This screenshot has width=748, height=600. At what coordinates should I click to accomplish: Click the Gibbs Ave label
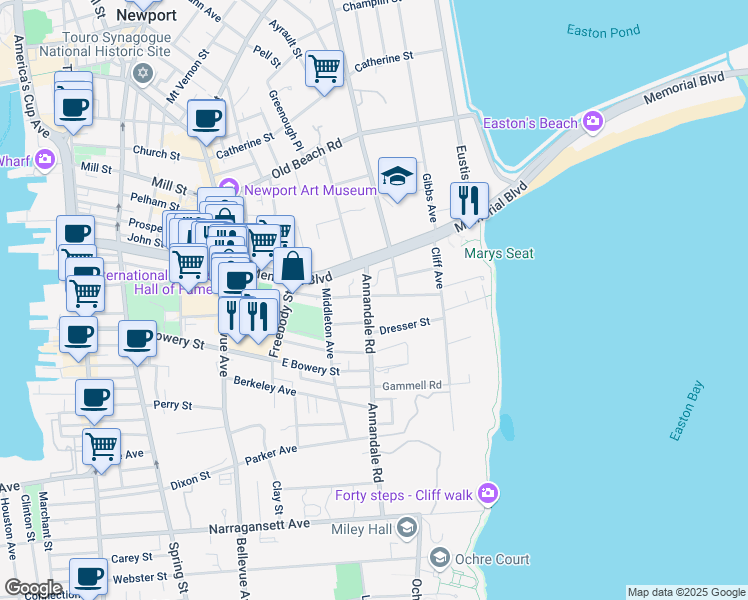[429, 197]
